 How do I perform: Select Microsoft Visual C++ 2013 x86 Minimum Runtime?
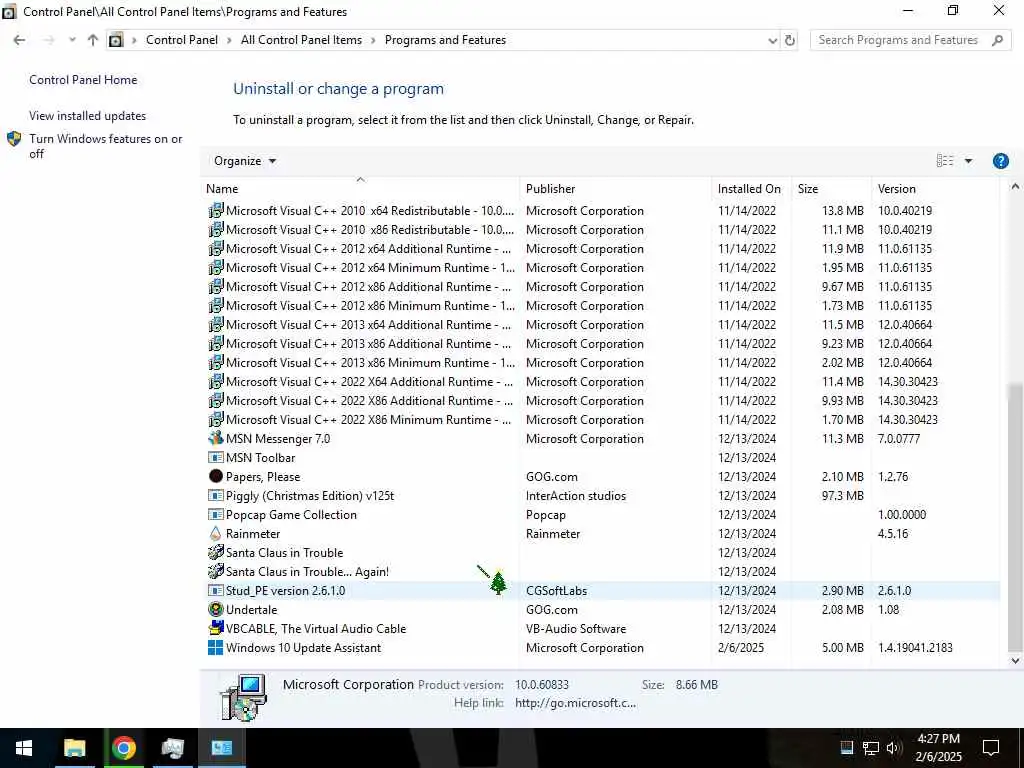click(x=370, y=362)
